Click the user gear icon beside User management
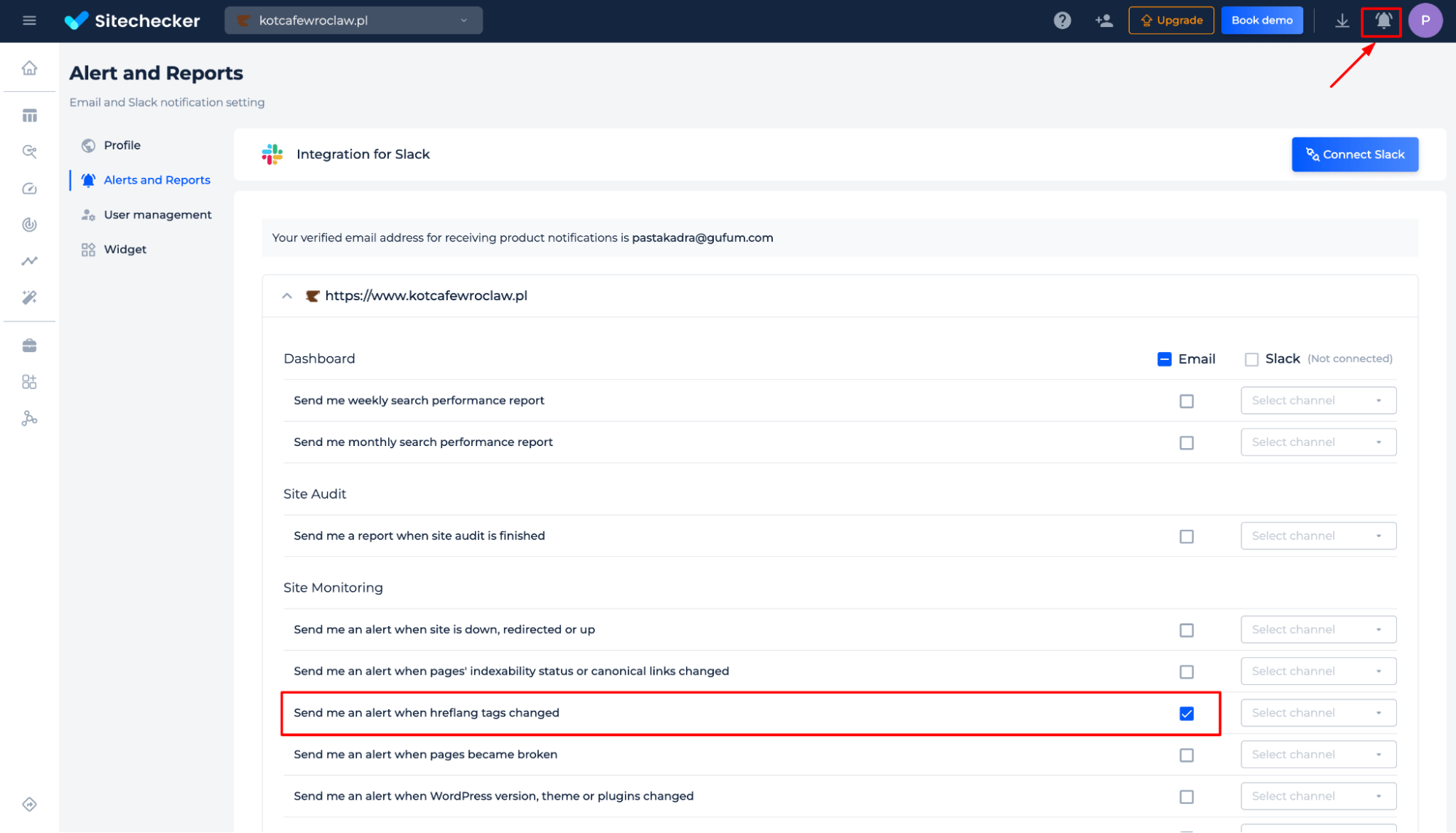Screen dimensions: 1456x833 tap(88, 215)
